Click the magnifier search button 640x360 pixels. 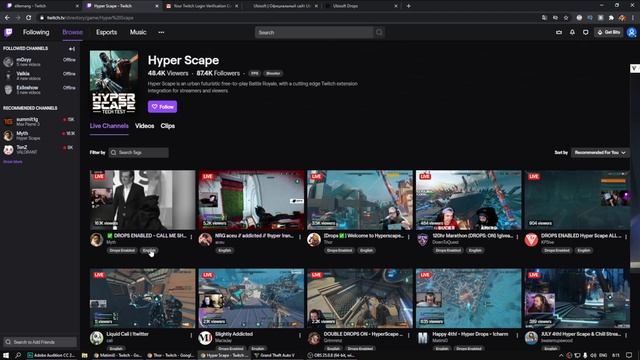coord(379,32)
